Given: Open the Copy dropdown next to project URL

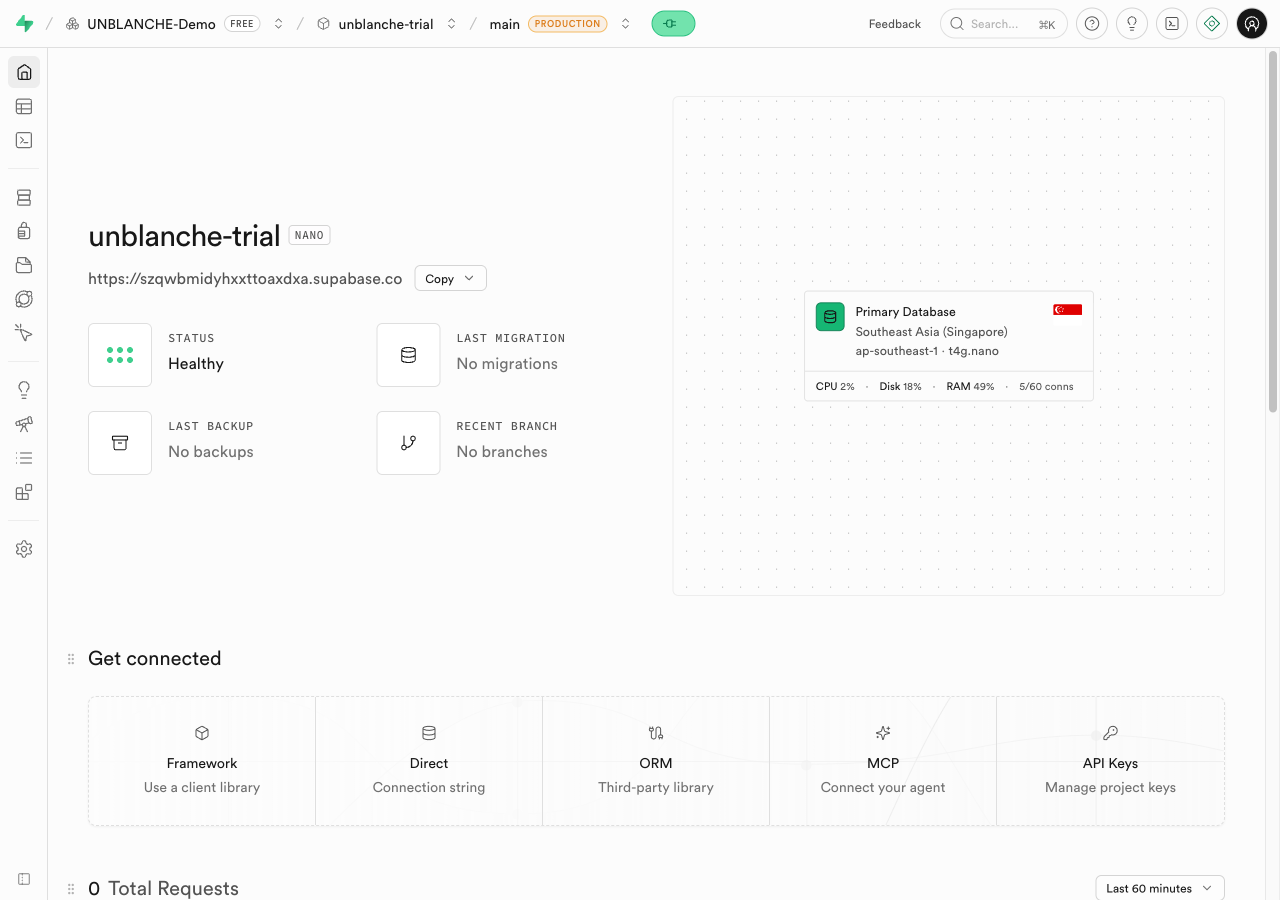Looking at the screenshot, I should (451, 279).
